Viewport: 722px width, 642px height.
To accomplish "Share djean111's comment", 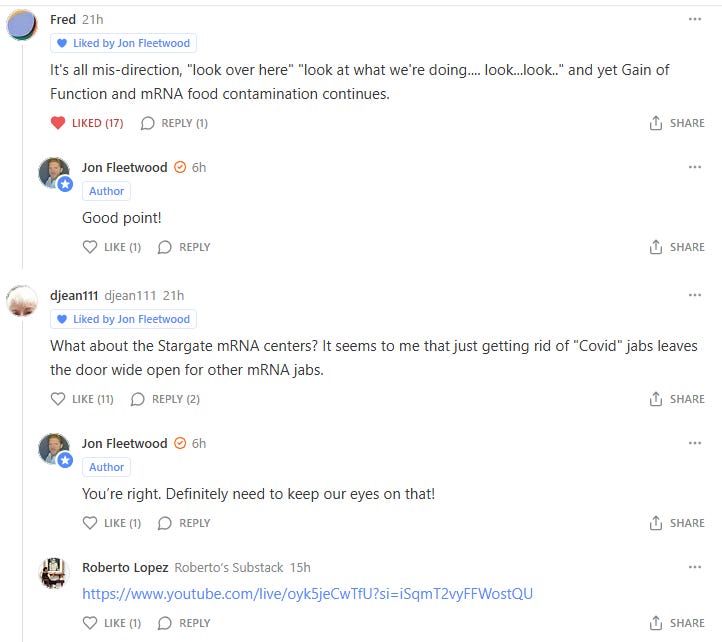I will [x=677, y=399].
